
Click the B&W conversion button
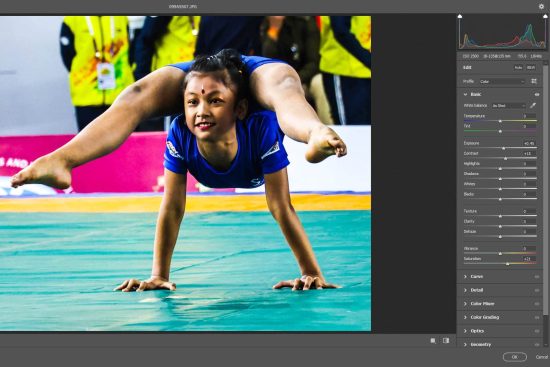click(x=531, y=67)
